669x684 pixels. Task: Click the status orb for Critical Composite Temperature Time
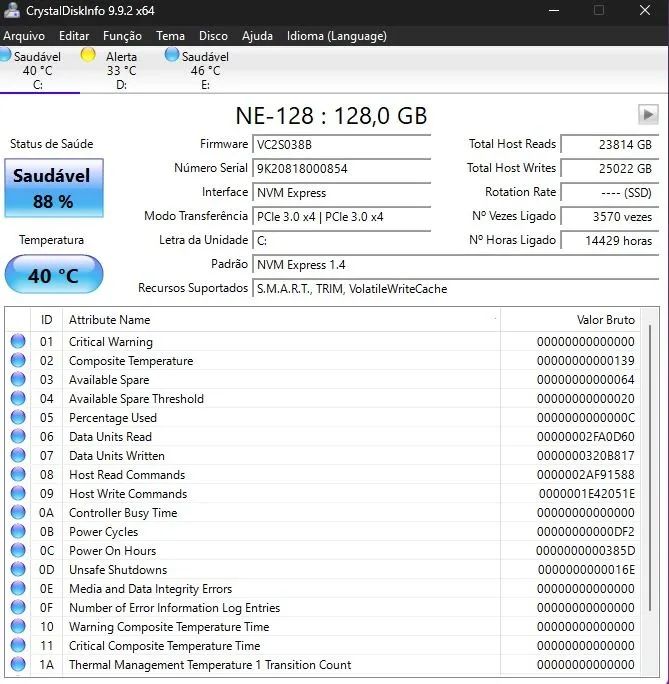pyautogui.click(x=18, y=645)
